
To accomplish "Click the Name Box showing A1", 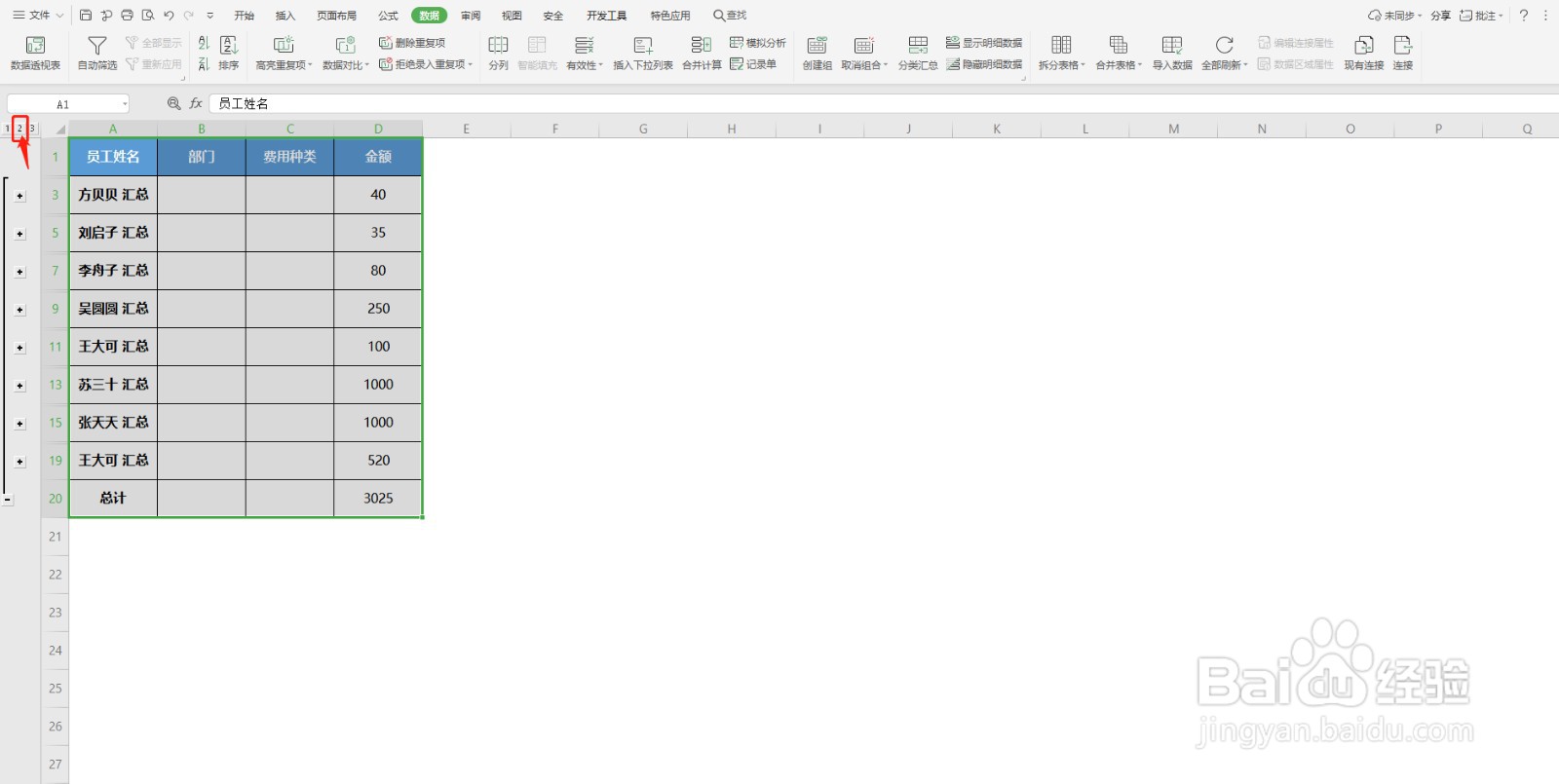I will coord(62,104).
